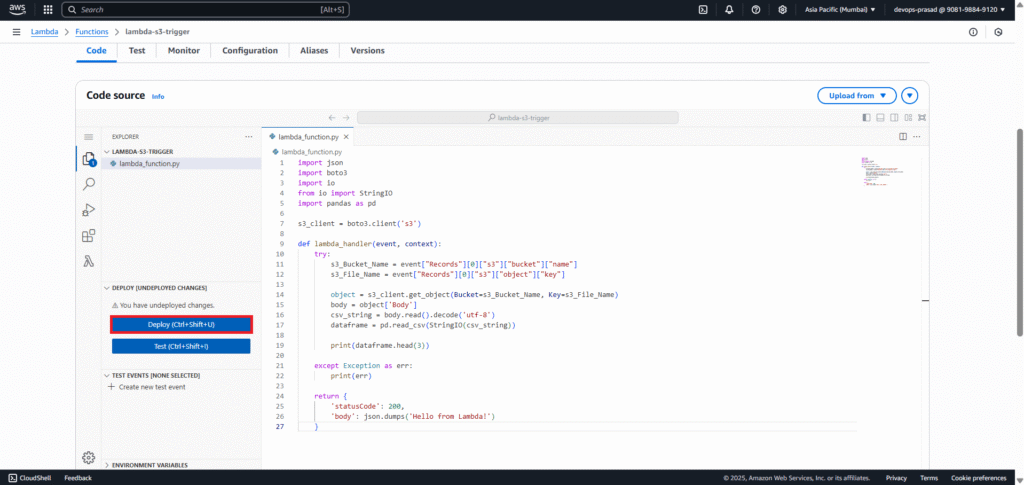Open the AWS console home logo

point(17,10)
